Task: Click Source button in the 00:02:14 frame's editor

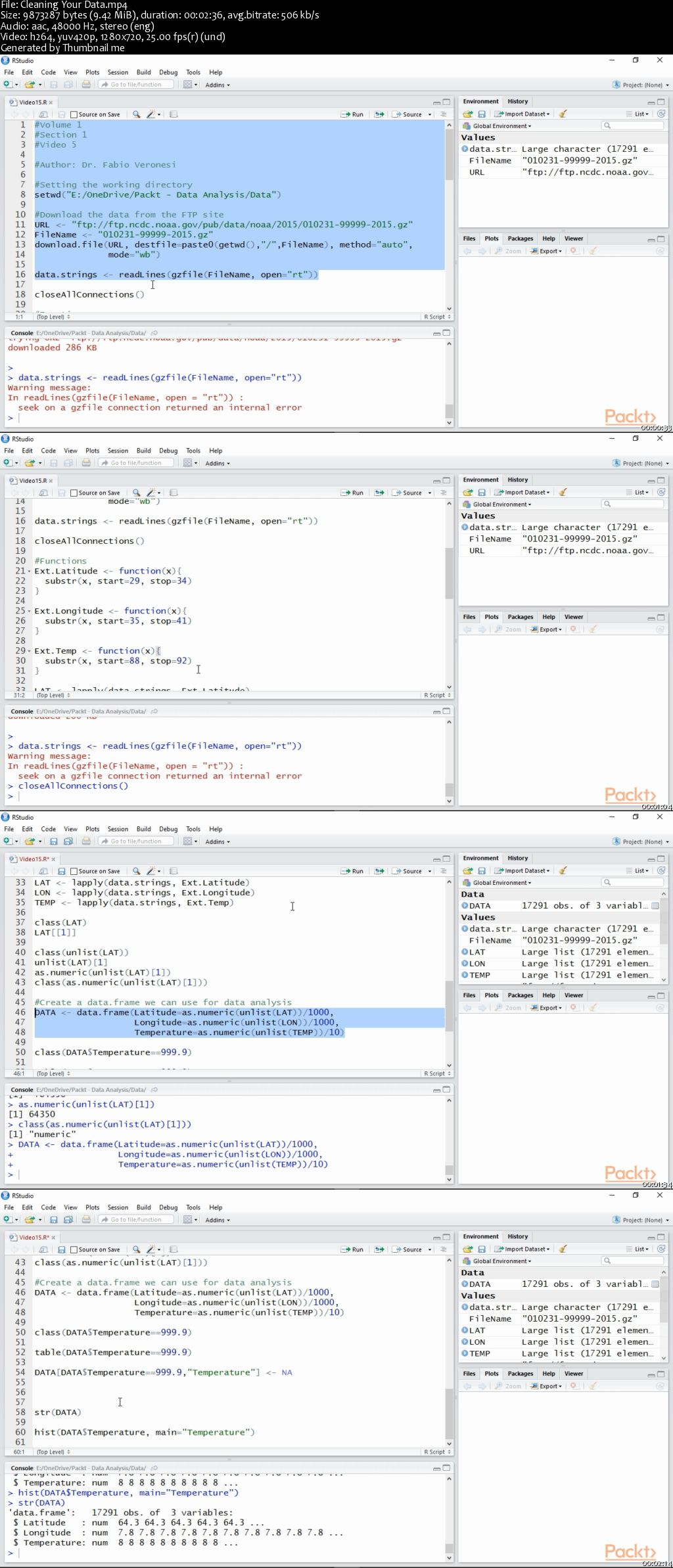Action: tap(407, 1249)
